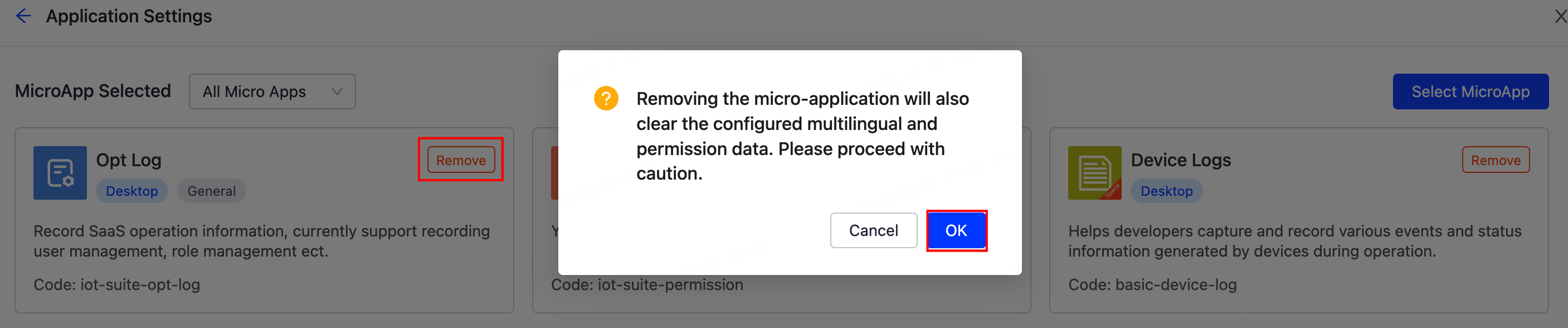Confirm removal by clicking OK
This screenshot has height=328, width=1568.
coord(956,230)
